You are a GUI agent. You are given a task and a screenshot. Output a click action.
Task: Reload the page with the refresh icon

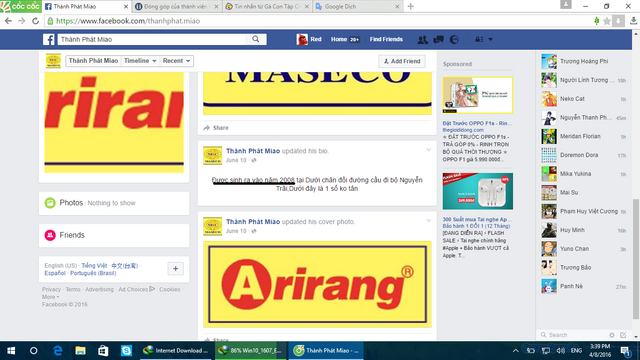point(36,21)
